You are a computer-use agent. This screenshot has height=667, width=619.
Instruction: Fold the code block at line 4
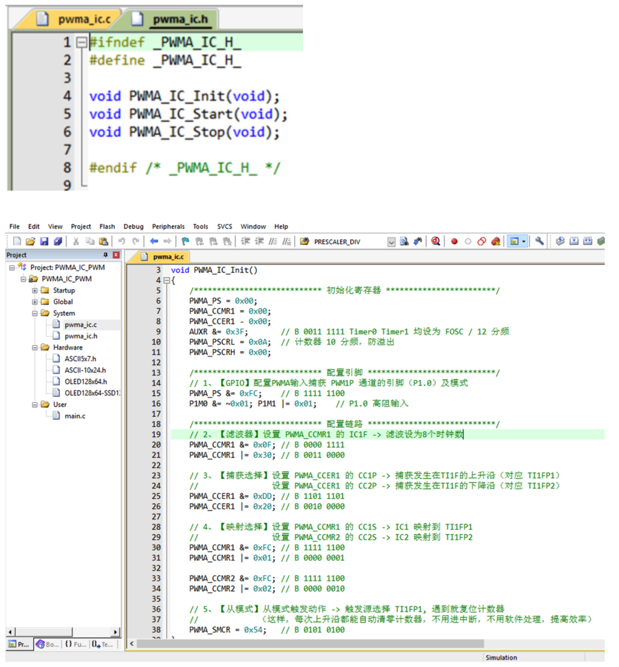coord(167,280)
